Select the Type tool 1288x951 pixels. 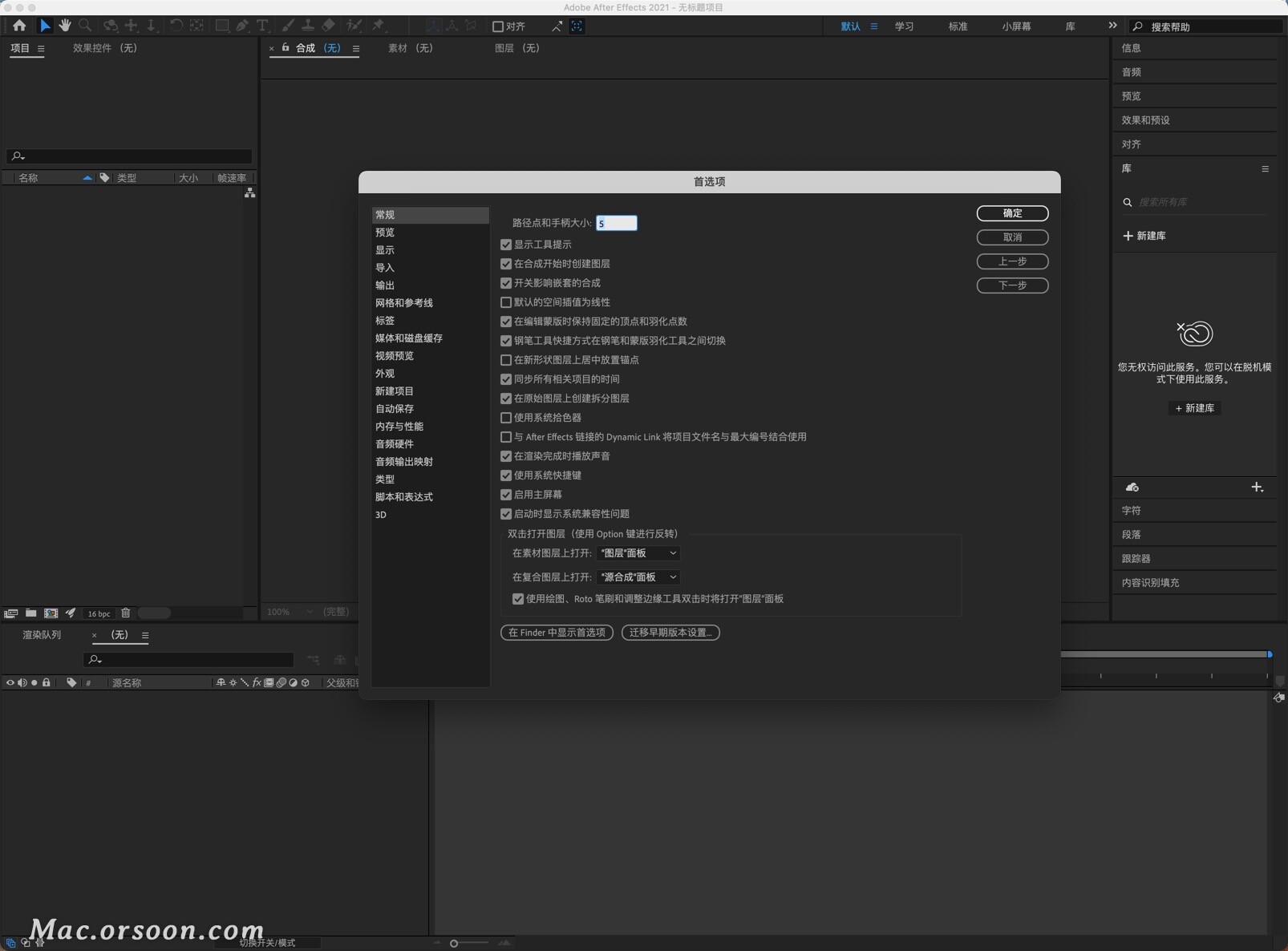(264, 26)
